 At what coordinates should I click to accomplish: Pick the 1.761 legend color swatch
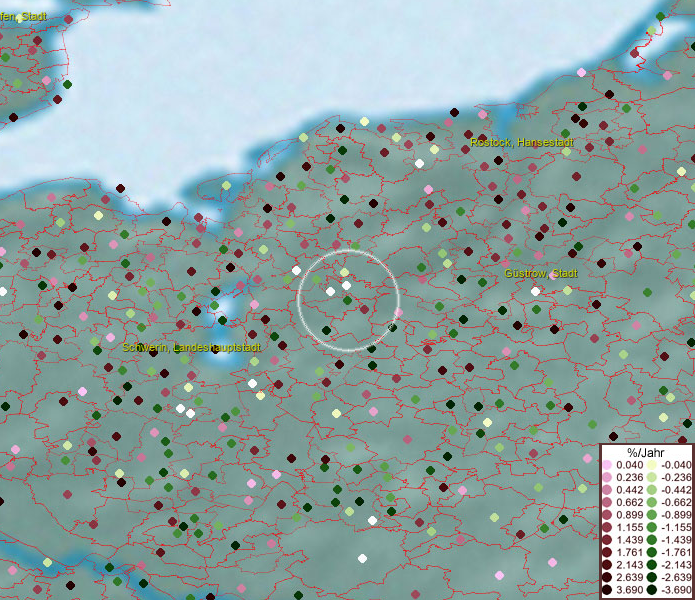click(x=607, y=553)
